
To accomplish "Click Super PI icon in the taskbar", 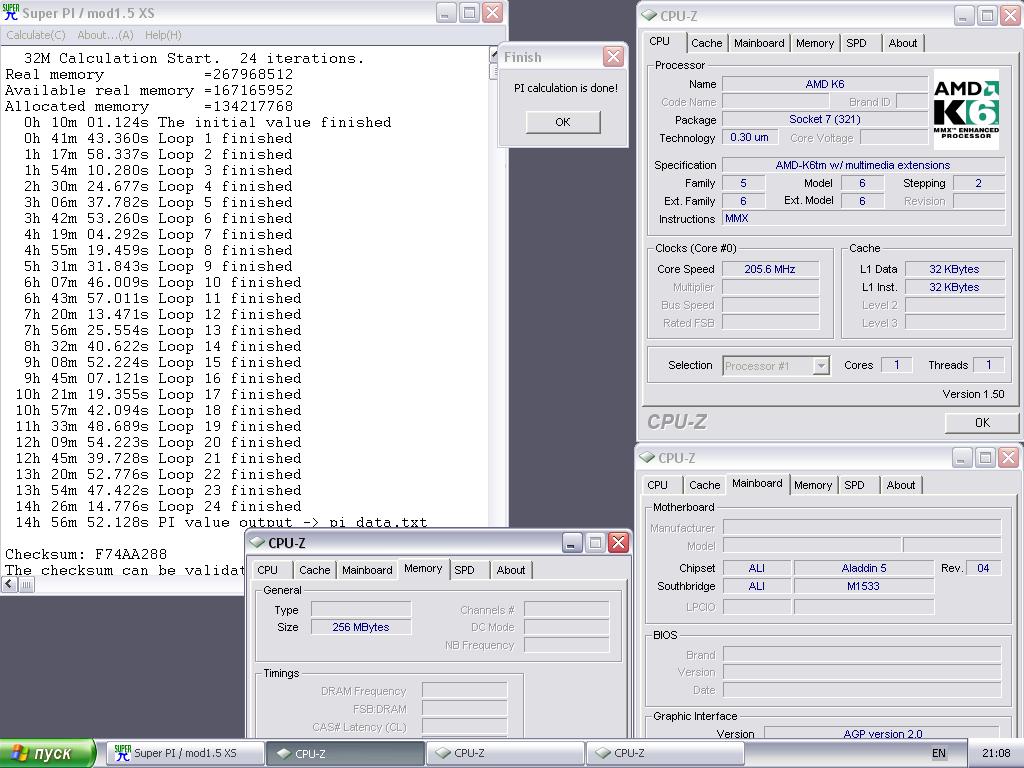I will coord(122,753).
